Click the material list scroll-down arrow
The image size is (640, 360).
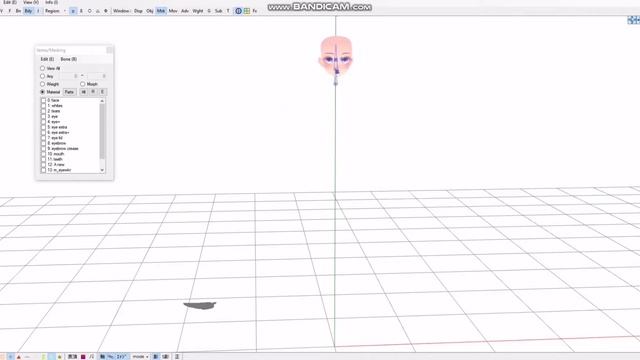coord(102,170)
